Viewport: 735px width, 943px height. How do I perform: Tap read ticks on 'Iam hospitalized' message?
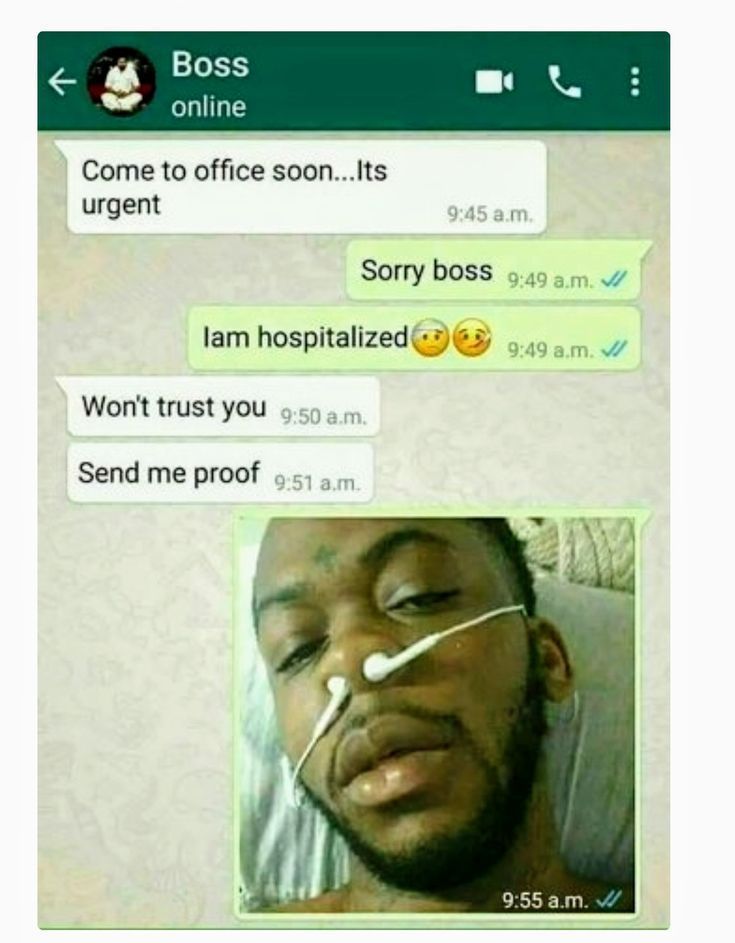click(615, 349)
